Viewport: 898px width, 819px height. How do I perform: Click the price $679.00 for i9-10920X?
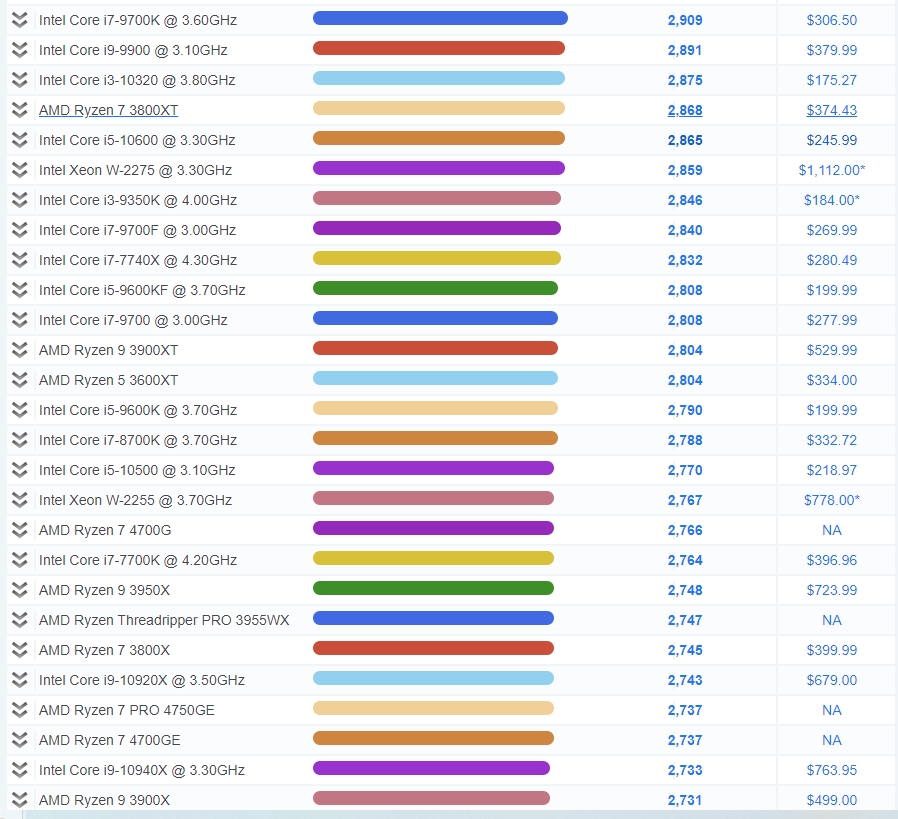(x=832, y=680)
